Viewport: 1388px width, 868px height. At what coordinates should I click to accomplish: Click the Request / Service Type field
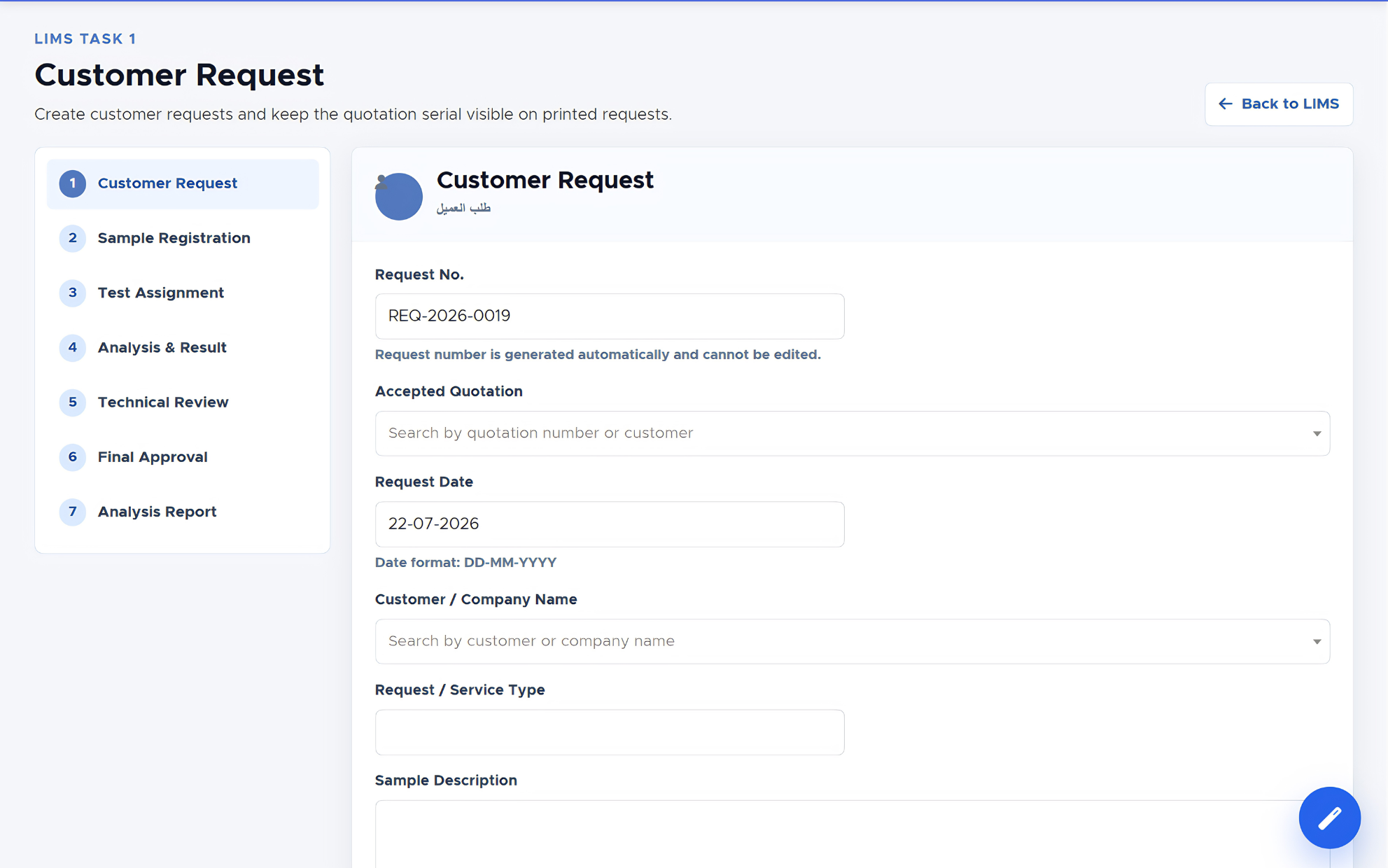610,732
